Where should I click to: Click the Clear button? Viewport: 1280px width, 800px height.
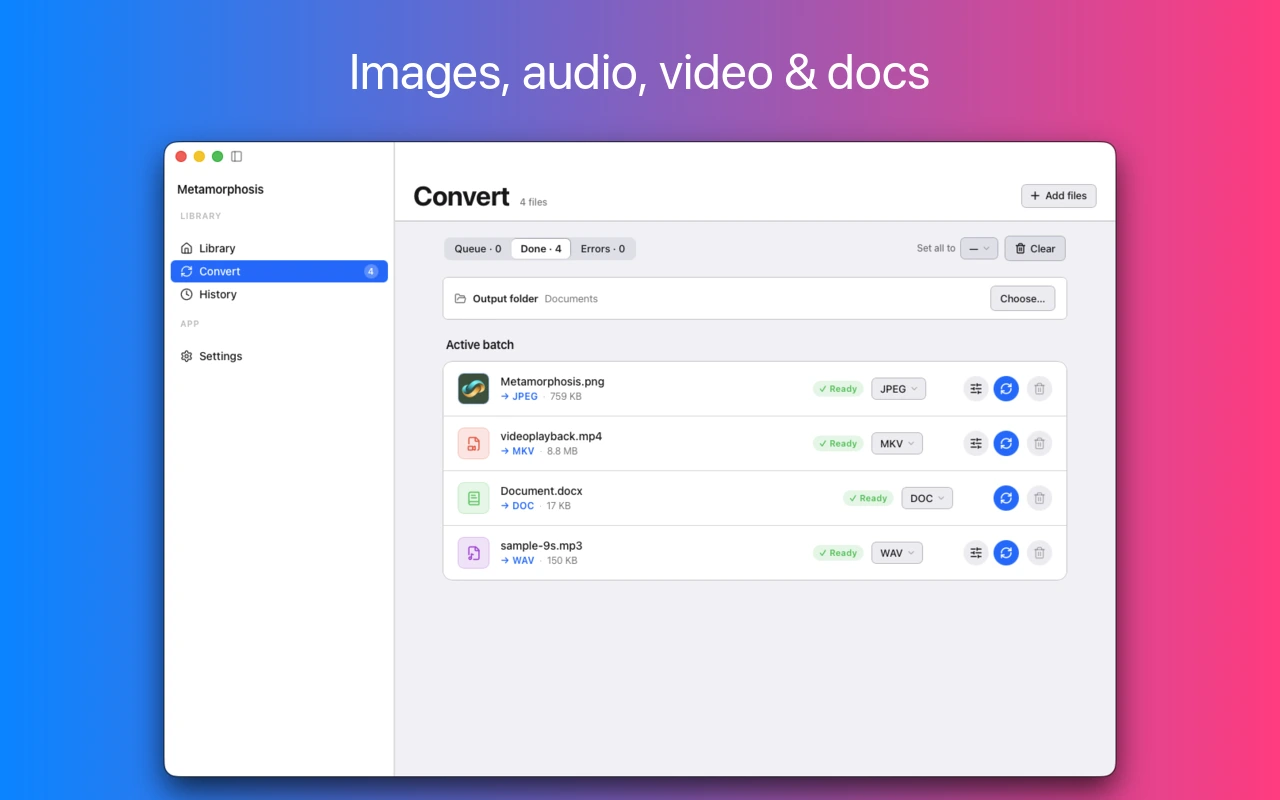[1035, 248]
